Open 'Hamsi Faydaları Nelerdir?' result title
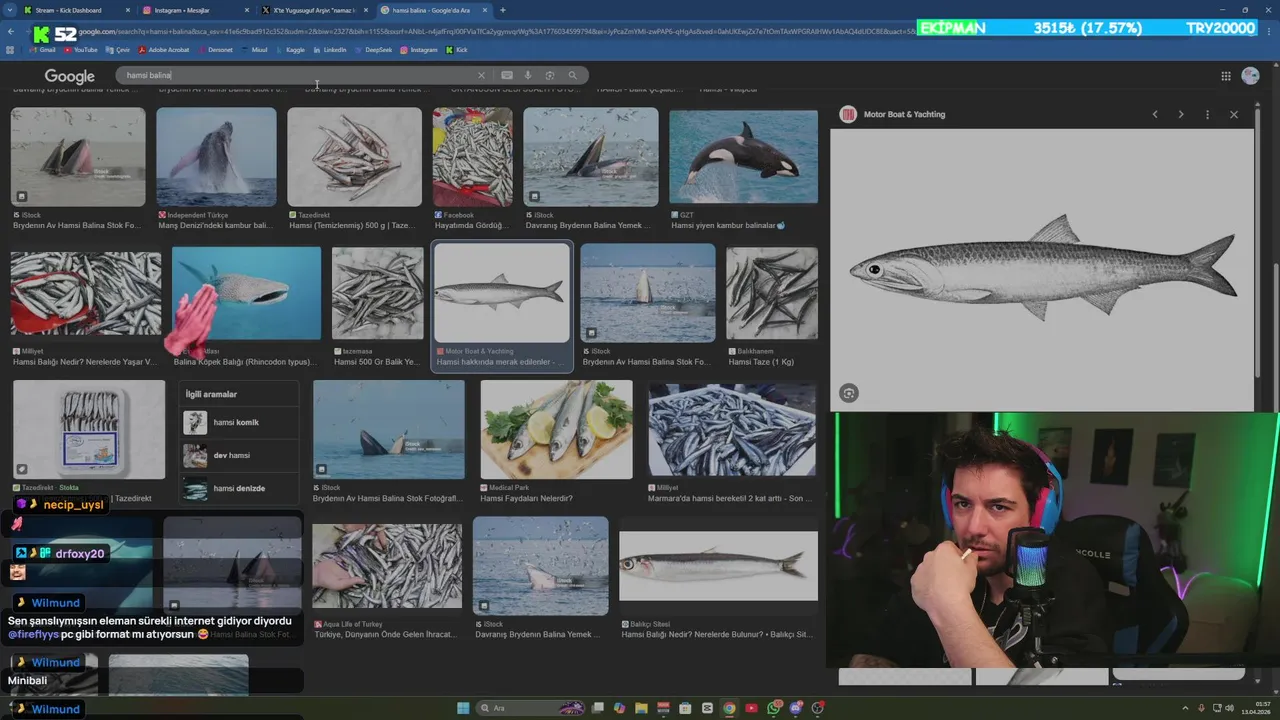The height and width of the screenshot is (720, 1280). click(x=526, y=498)
